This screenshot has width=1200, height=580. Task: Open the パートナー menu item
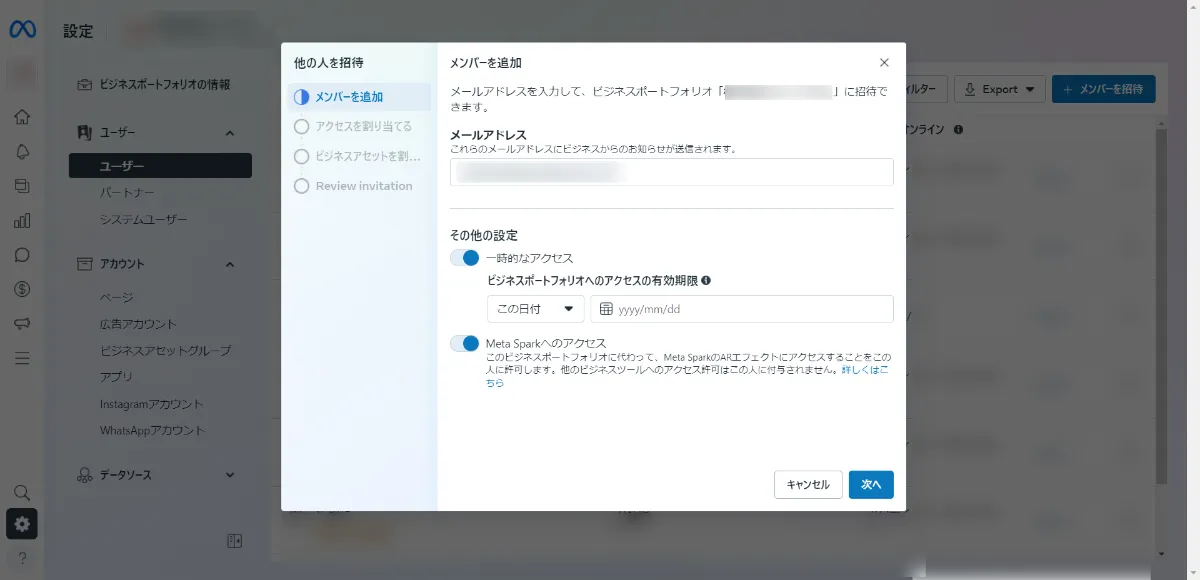[127, 192]
